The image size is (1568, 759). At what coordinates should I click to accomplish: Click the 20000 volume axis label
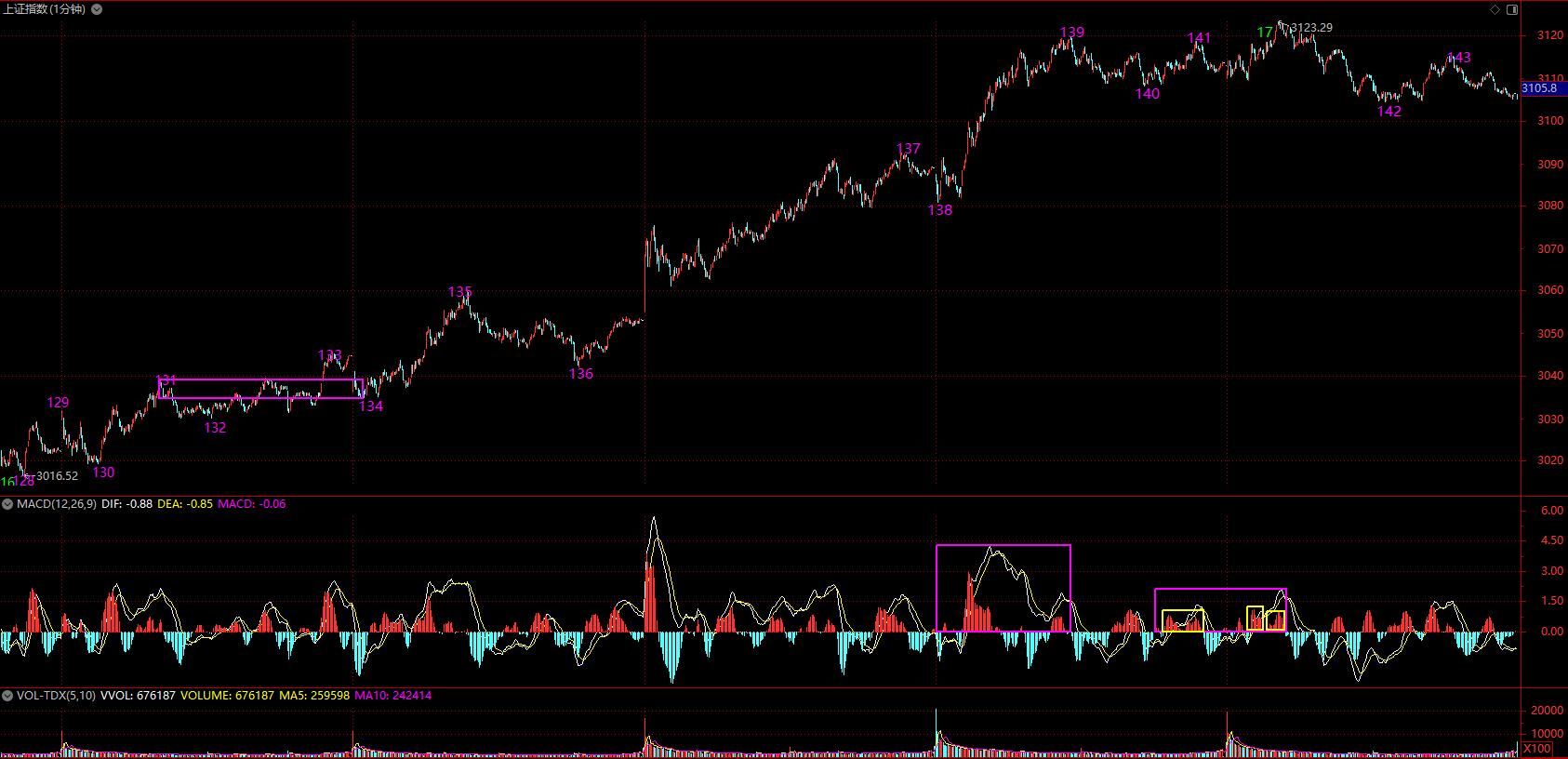[1548, 711]
